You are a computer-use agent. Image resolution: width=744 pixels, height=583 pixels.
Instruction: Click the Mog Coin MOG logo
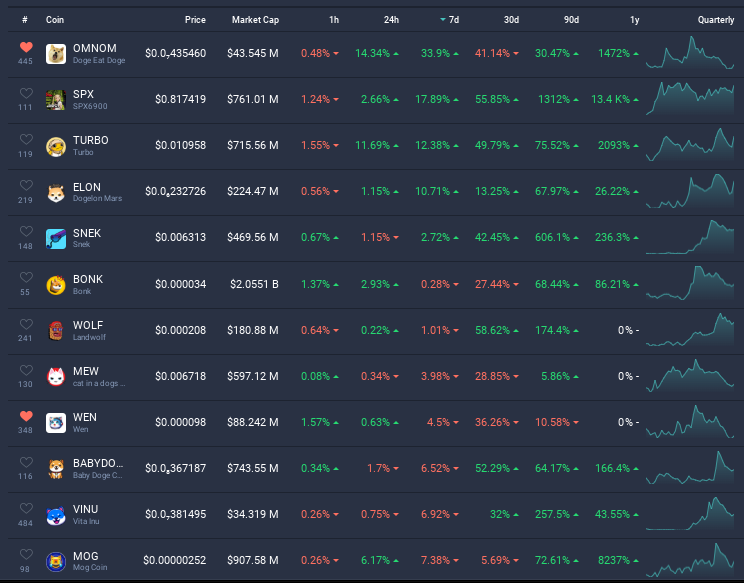click(56, 561)
